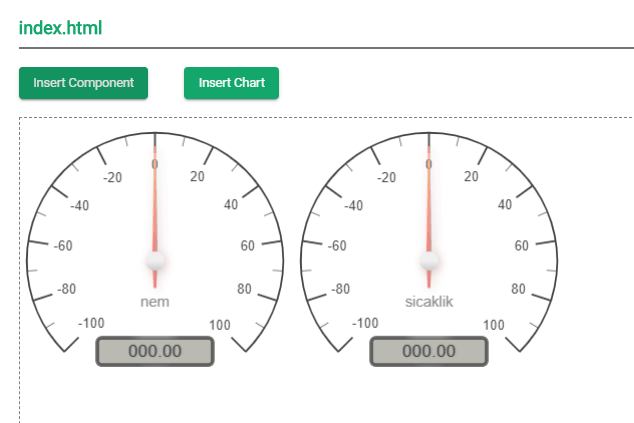This screenshot has width=634, height=423.
Task: Click the Insert Component button
Action: pyautogui.click(x=83, y=83)
